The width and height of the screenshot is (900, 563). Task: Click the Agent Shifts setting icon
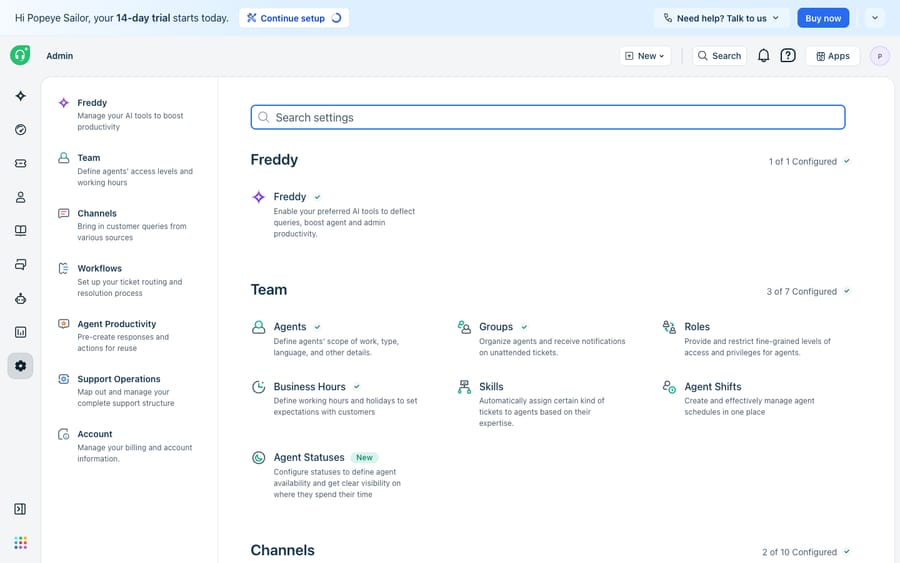669,387
